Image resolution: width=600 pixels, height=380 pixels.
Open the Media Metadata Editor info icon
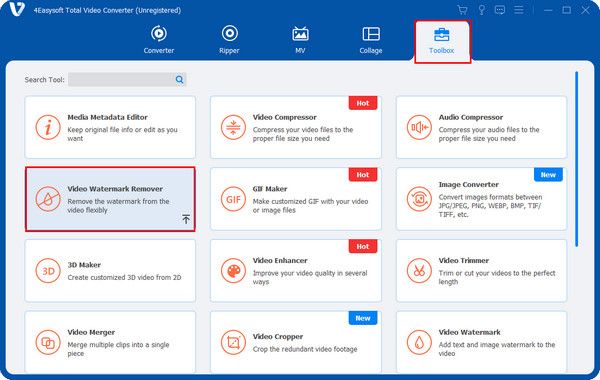[48, 127]
